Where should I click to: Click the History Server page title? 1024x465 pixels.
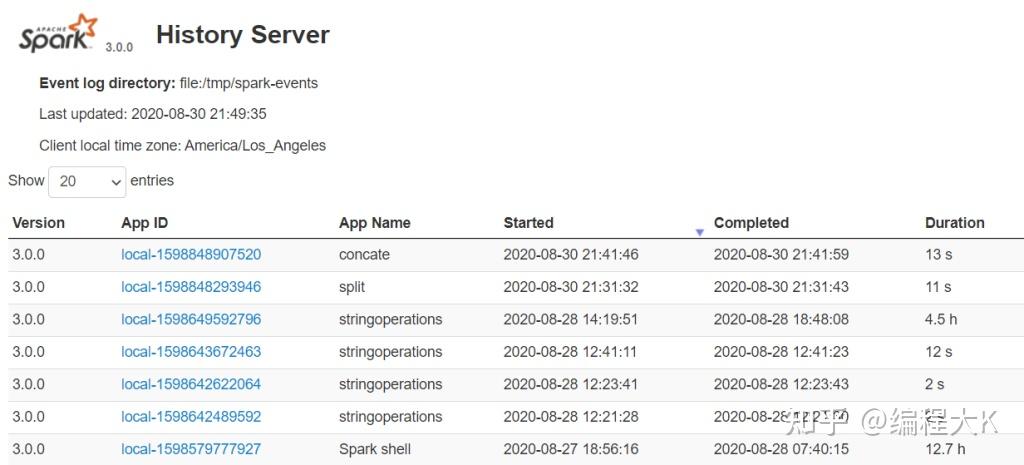(x=243, y=35)
